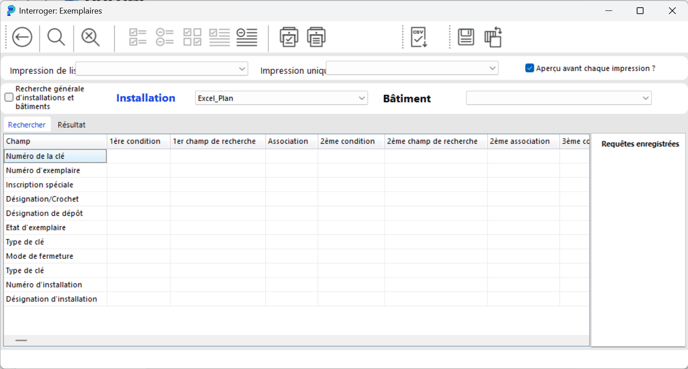Image resolution: width=688 pixels, height=369 pixels.
Task: Open the Impression de liste dropdown
Action: [x=162, y=68]
